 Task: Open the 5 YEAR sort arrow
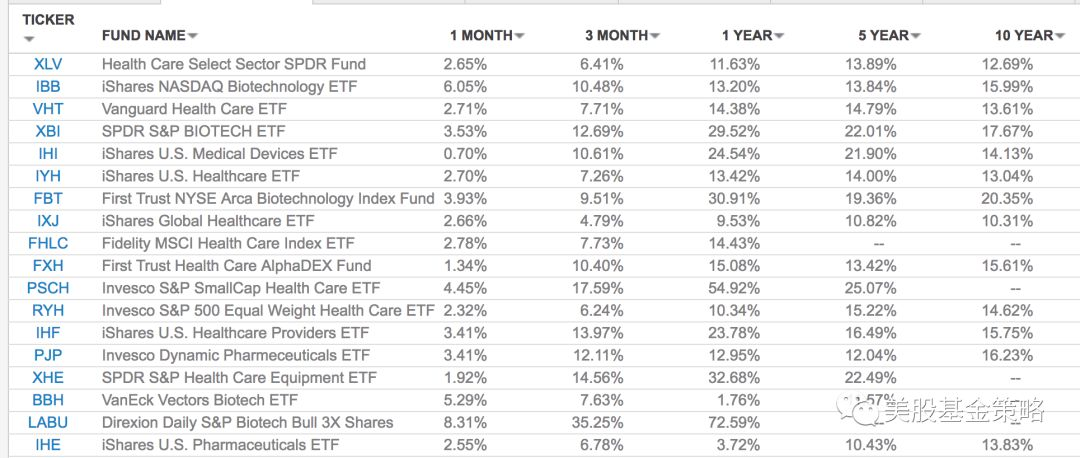(x=916, y=36)
